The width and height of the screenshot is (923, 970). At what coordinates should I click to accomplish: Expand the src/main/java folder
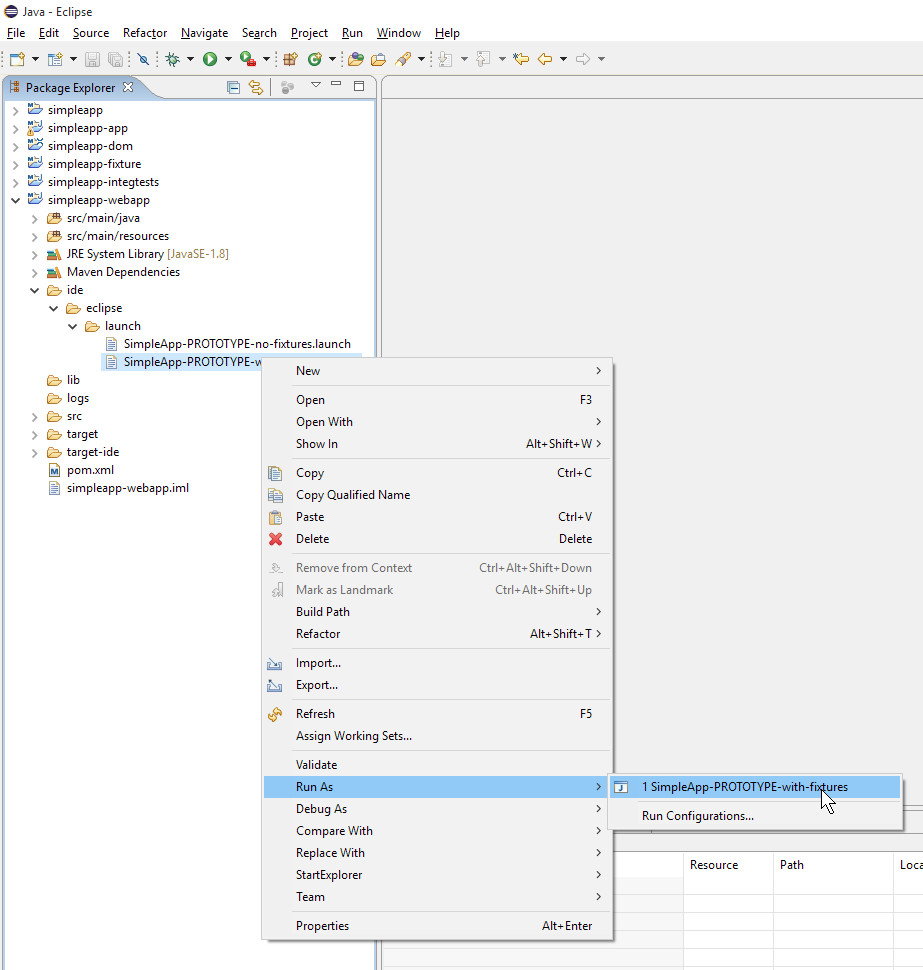(x=35, y=218)
